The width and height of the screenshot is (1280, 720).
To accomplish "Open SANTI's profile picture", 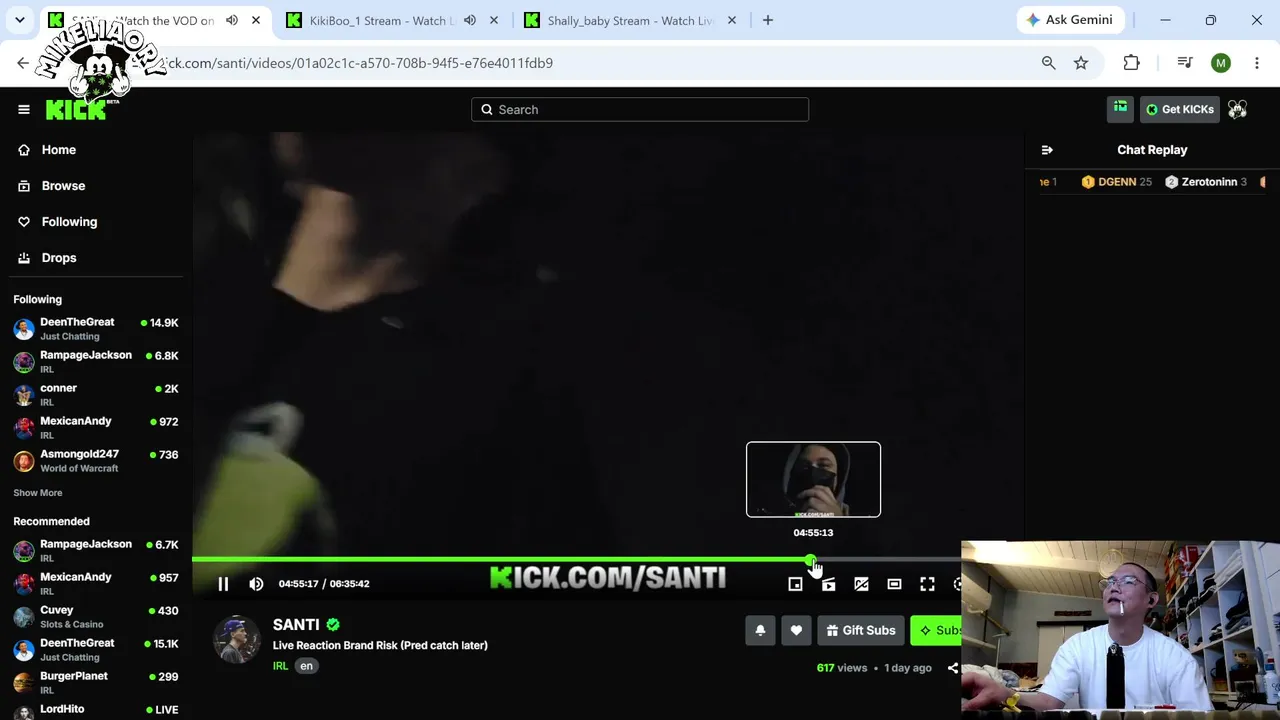I will click(x=237, y=639).
